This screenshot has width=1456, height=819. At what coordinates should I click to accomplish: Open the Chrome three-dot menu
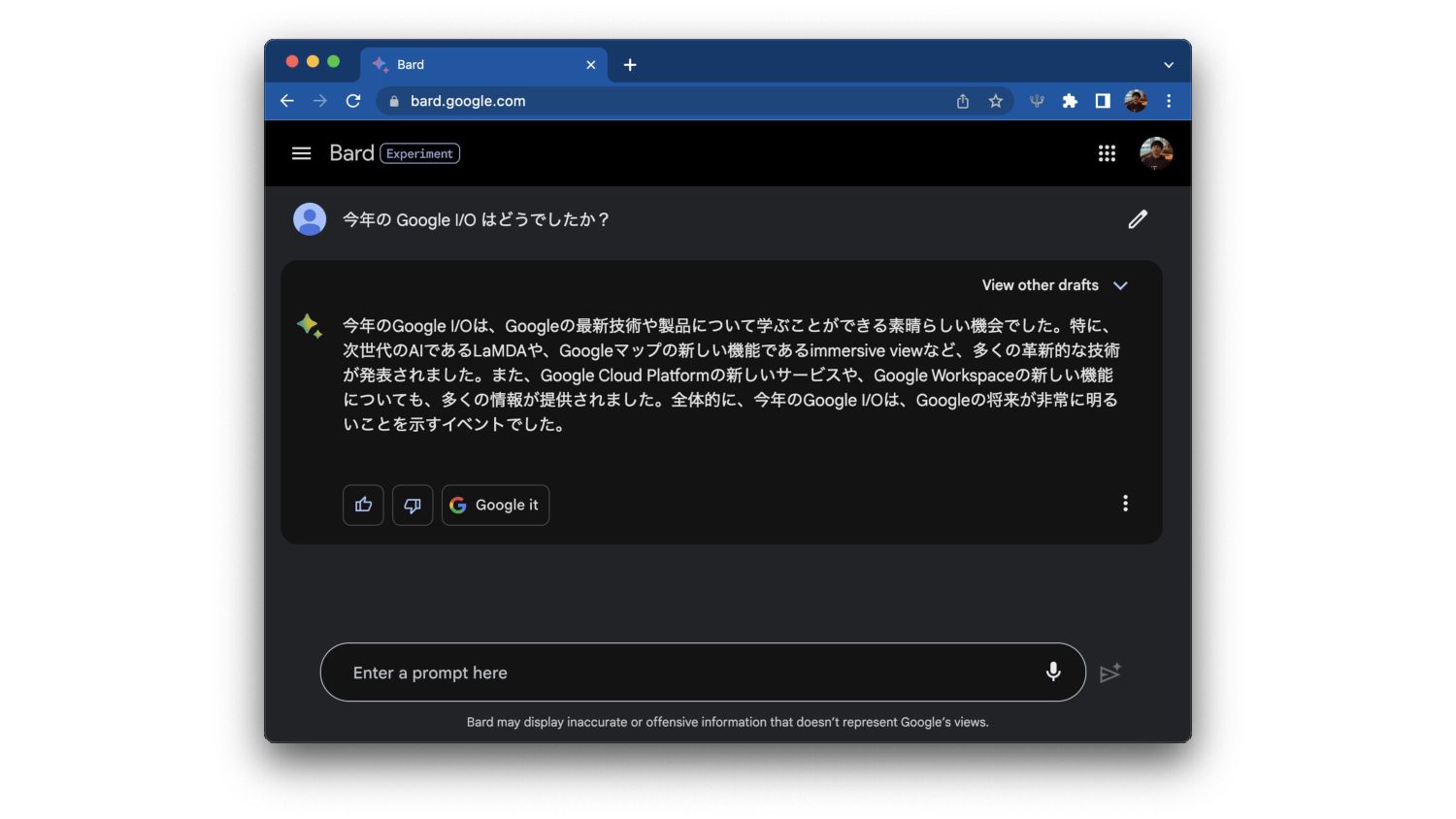coord(1169,101)
